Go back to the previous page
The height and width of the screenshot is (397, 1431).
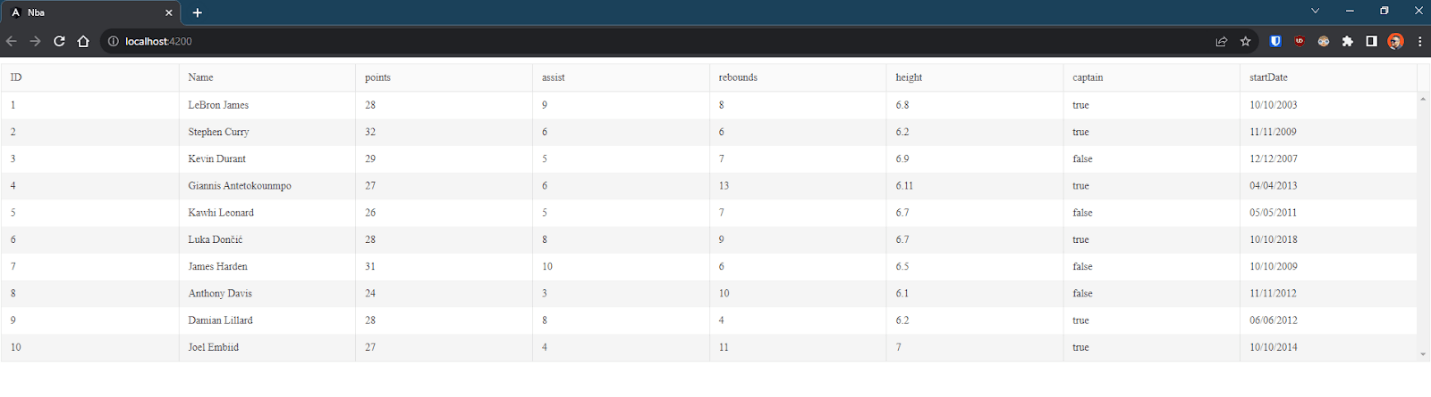click(x=11, y=41)
